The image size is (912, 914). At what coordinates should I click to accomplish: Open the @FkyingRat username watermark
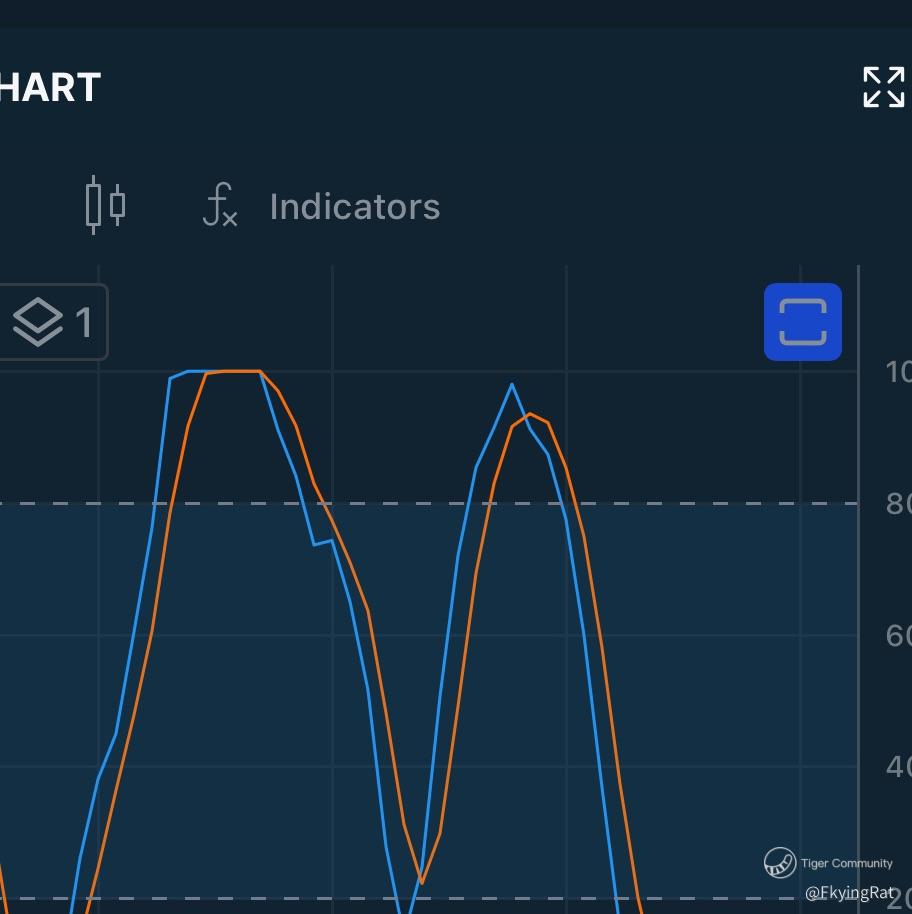(850, 892)
